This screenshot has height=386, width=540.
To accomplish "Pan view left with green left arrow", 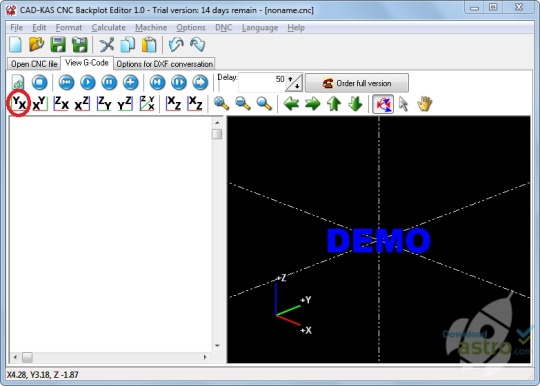I will [291, 103].
